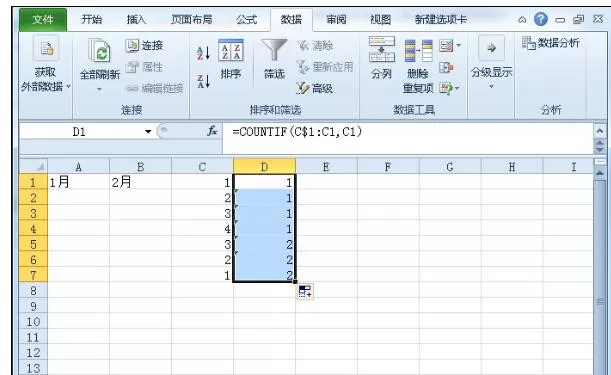Click the 删除重复项 icon
This screenshot has width=611, height=375.
click(x=418, y=51)
